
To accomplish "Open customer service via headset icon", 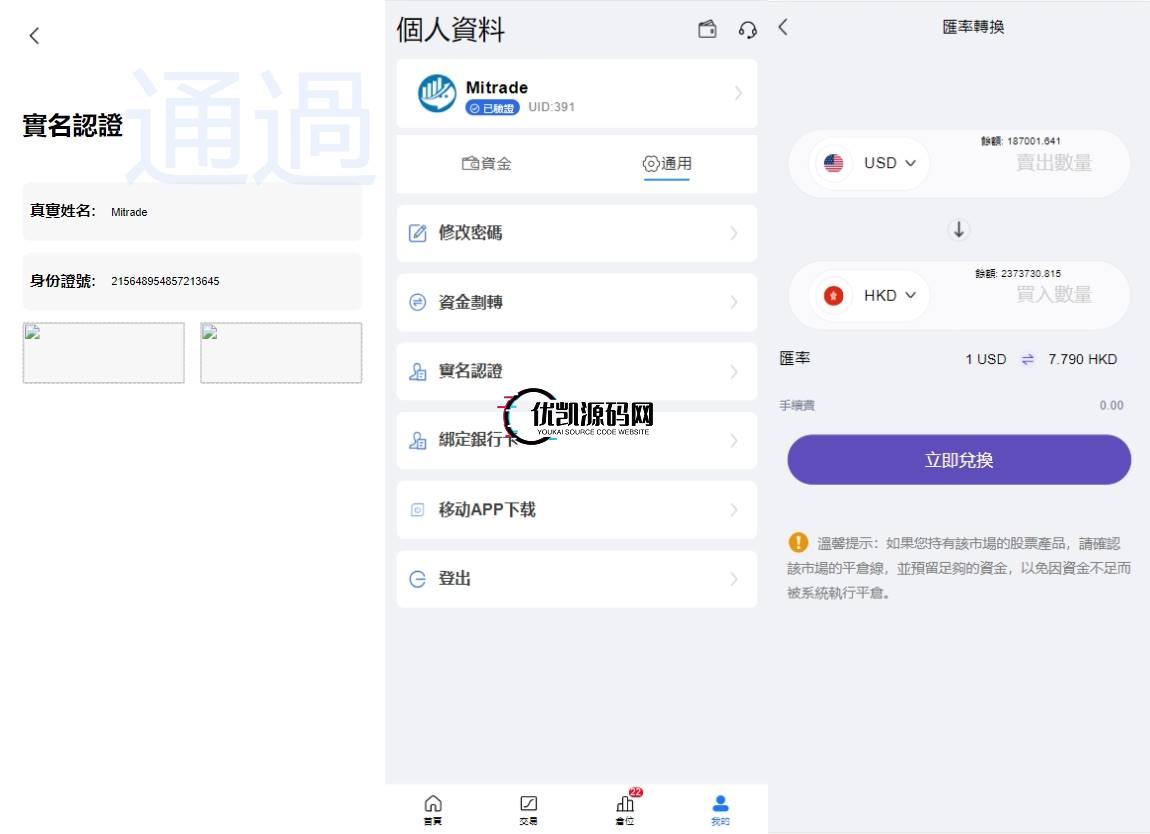I will click(x=745, y=30).
